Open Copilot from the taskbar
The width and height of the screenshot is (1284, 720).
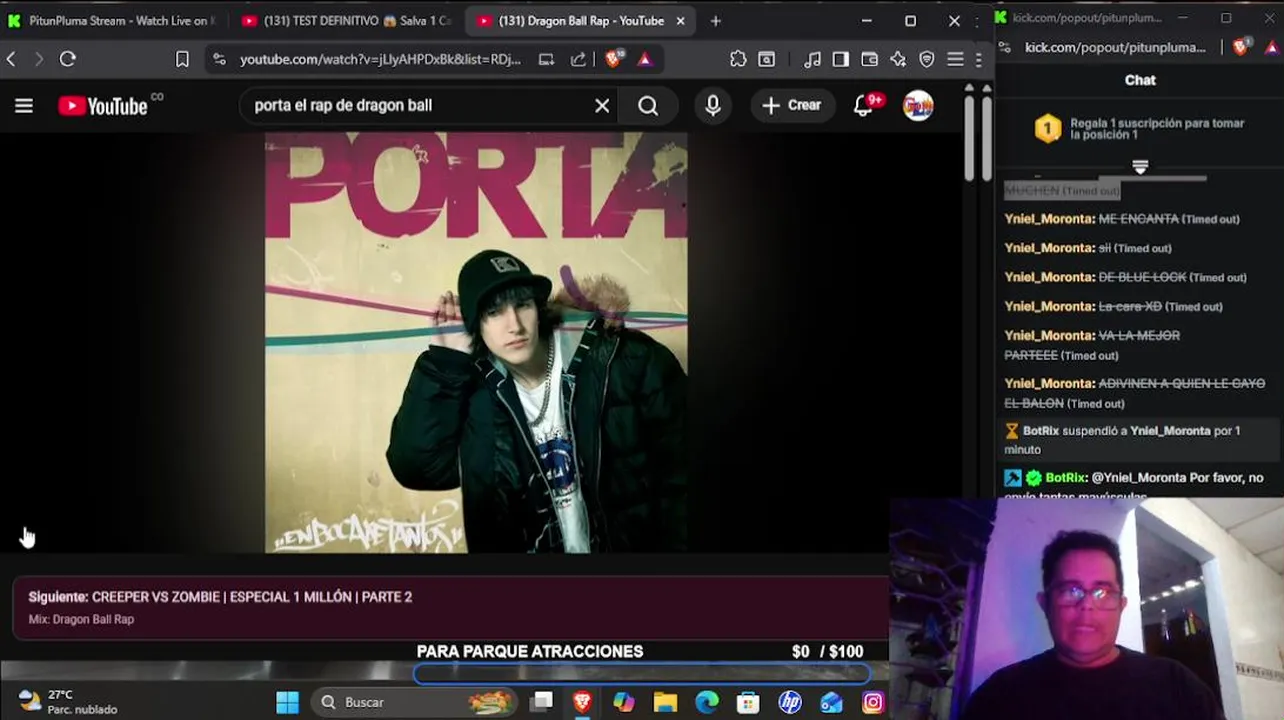click(624, 702)
